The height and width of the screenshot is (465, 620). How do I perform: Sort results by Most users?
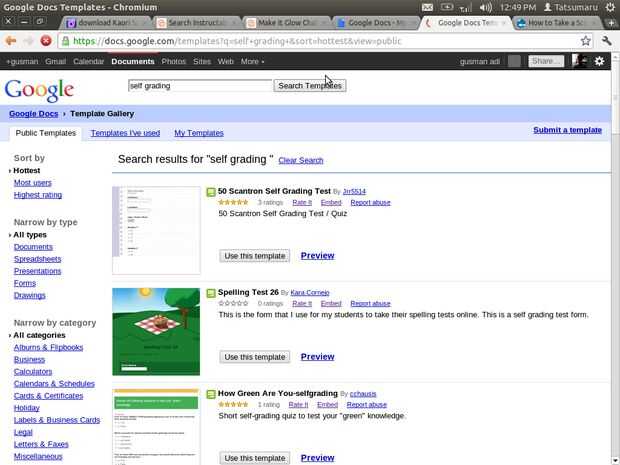click(x=32, y=183)
